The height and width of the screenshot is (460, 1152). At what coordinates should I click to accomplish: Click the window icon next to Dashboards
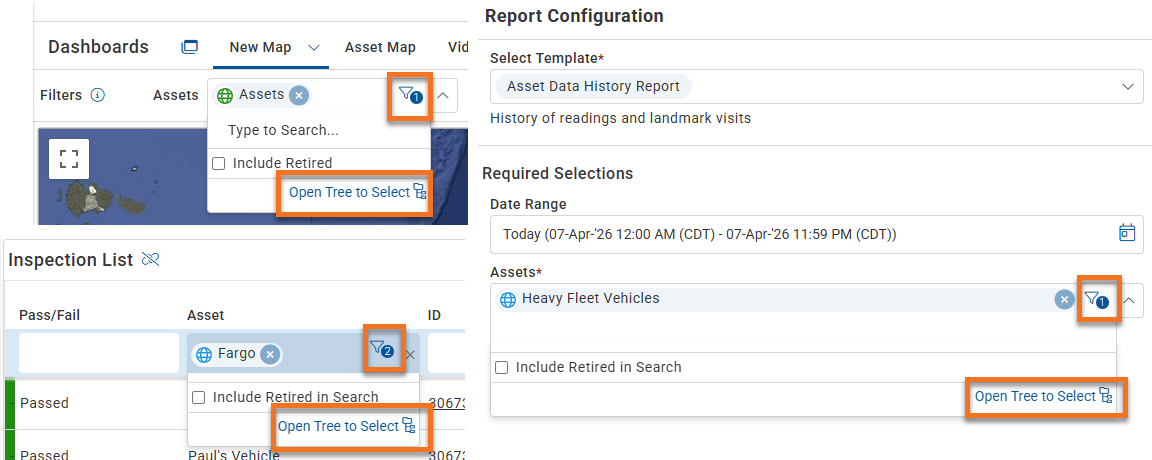[190, 47]
